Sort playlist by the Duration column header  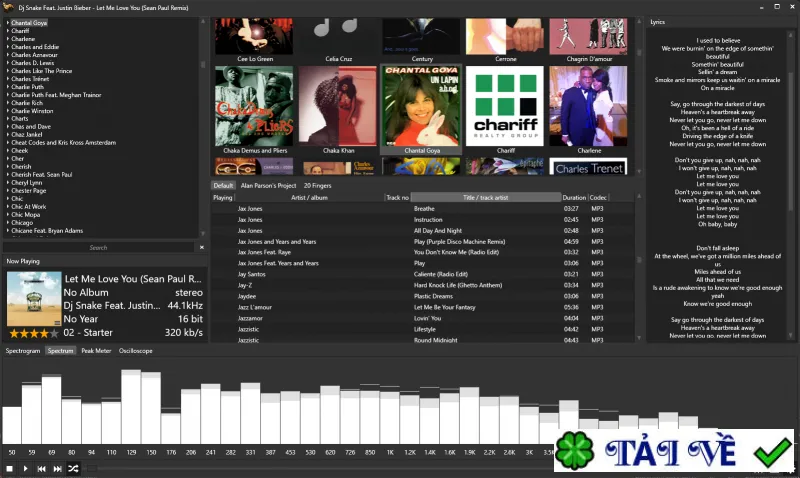click(574, 197)
